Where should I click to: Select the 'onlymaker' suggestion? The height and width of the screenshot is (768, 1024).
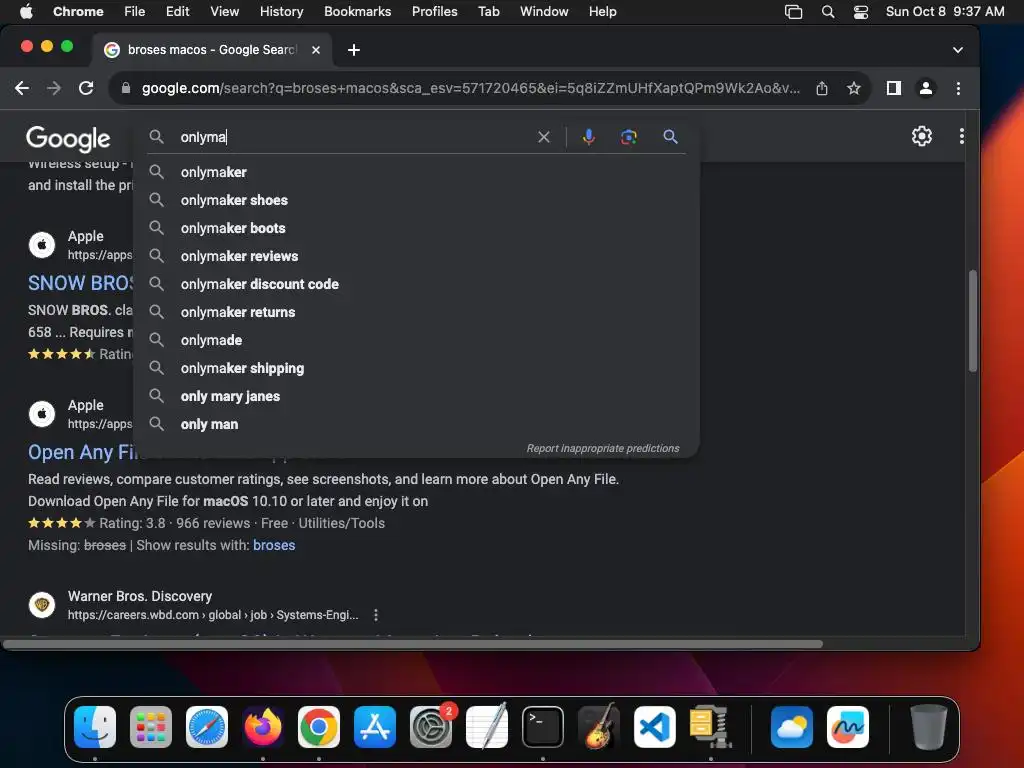pyautogui.click(x=417, y=172)
